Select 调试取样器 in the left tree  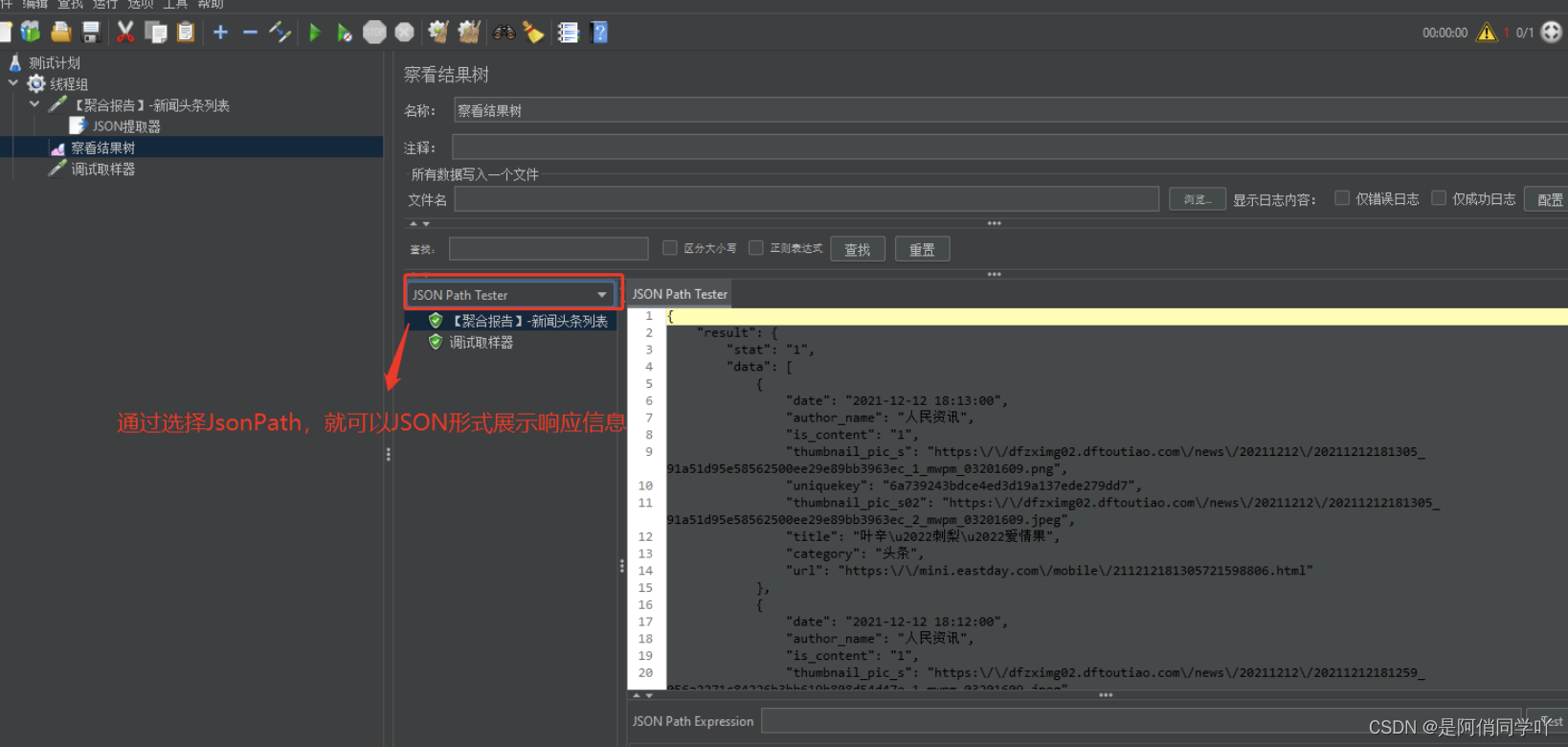coord(103,169)
